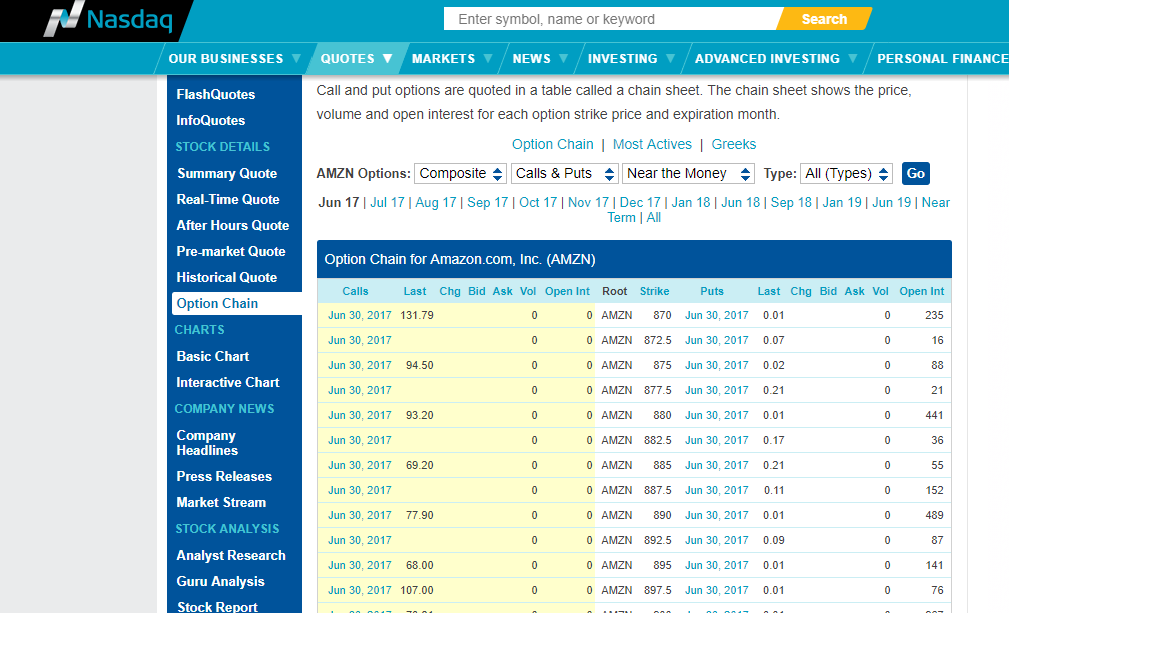Open Interactive Chart in the sidebar
This screenshot has width=1152, height=648.
[228, 383]
